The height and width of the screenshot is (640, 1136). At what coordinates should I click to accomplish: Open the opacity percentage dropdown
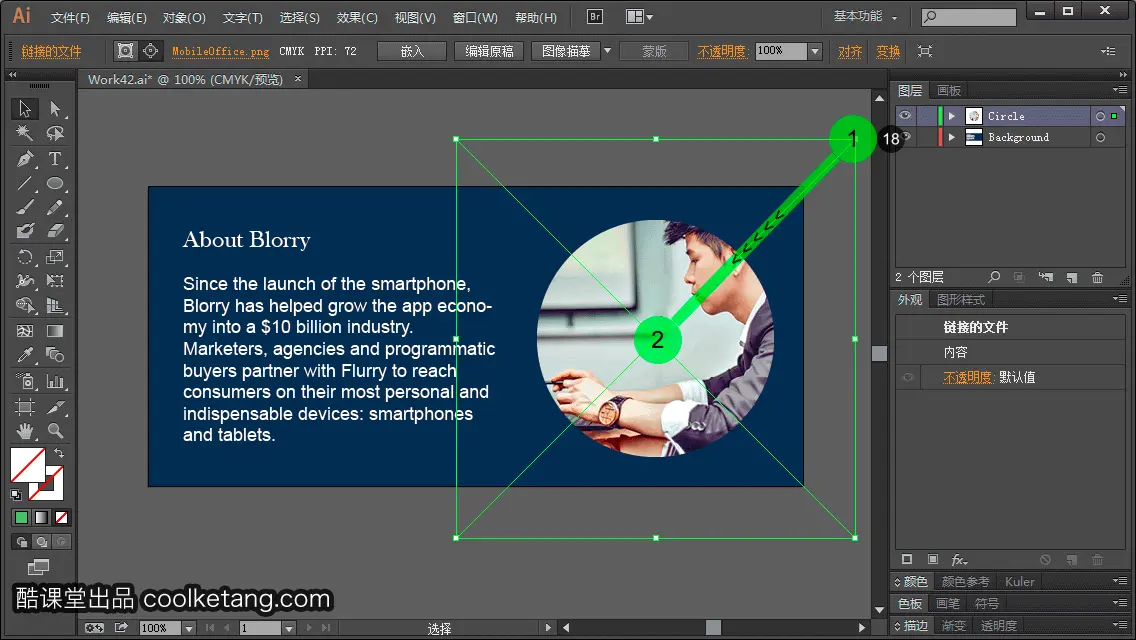point(815,51)
